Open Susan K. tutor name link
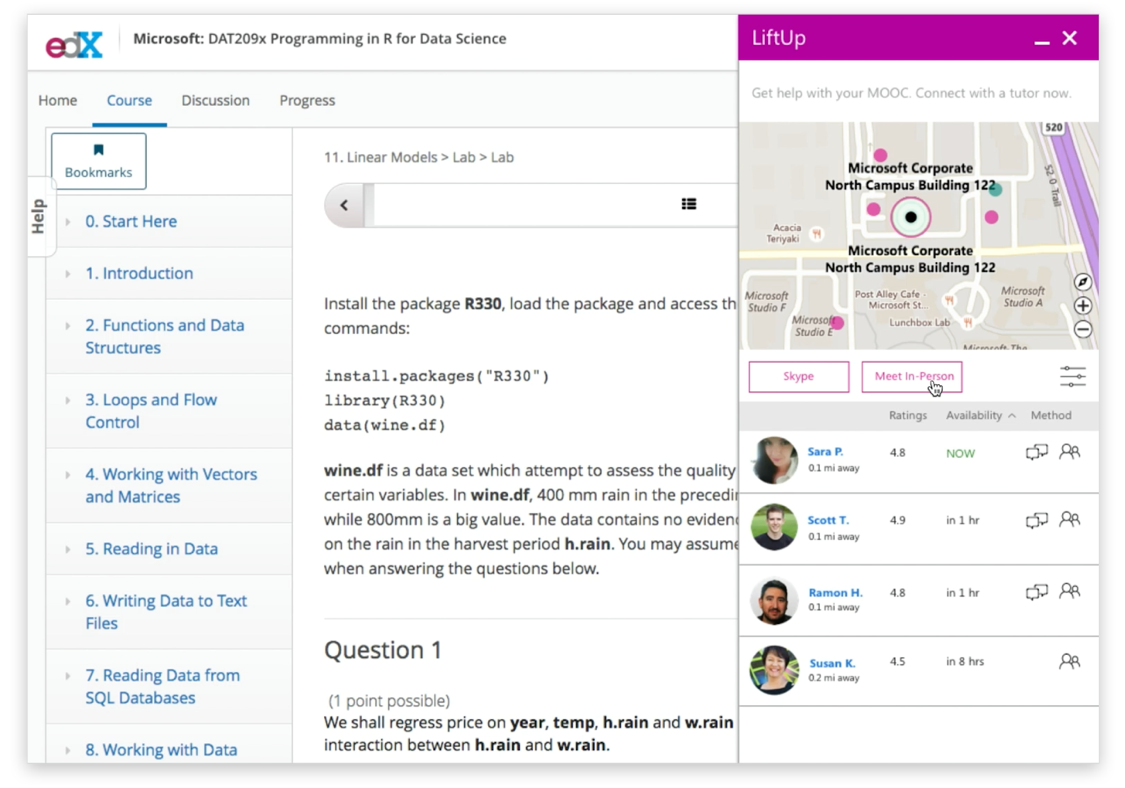 click(x=832, y=663)
